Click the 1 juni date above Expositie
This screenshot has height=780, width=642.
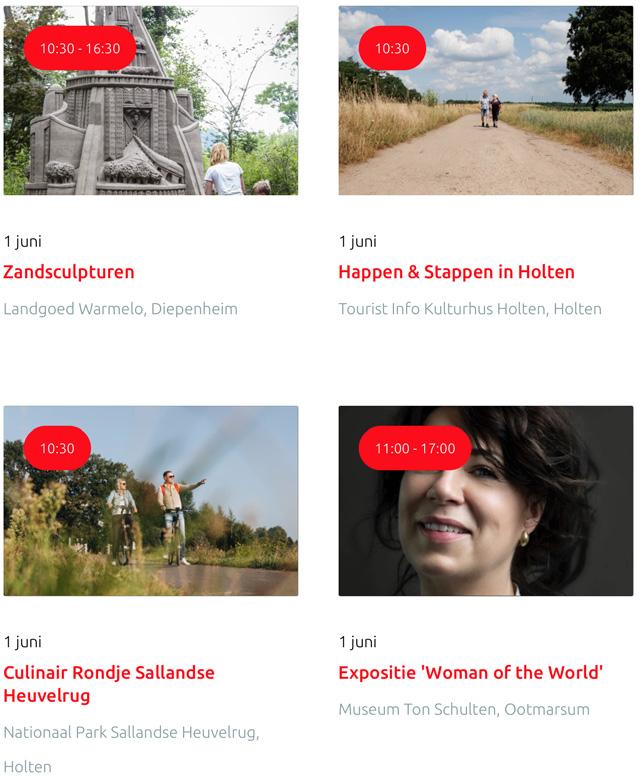[358, 642]
